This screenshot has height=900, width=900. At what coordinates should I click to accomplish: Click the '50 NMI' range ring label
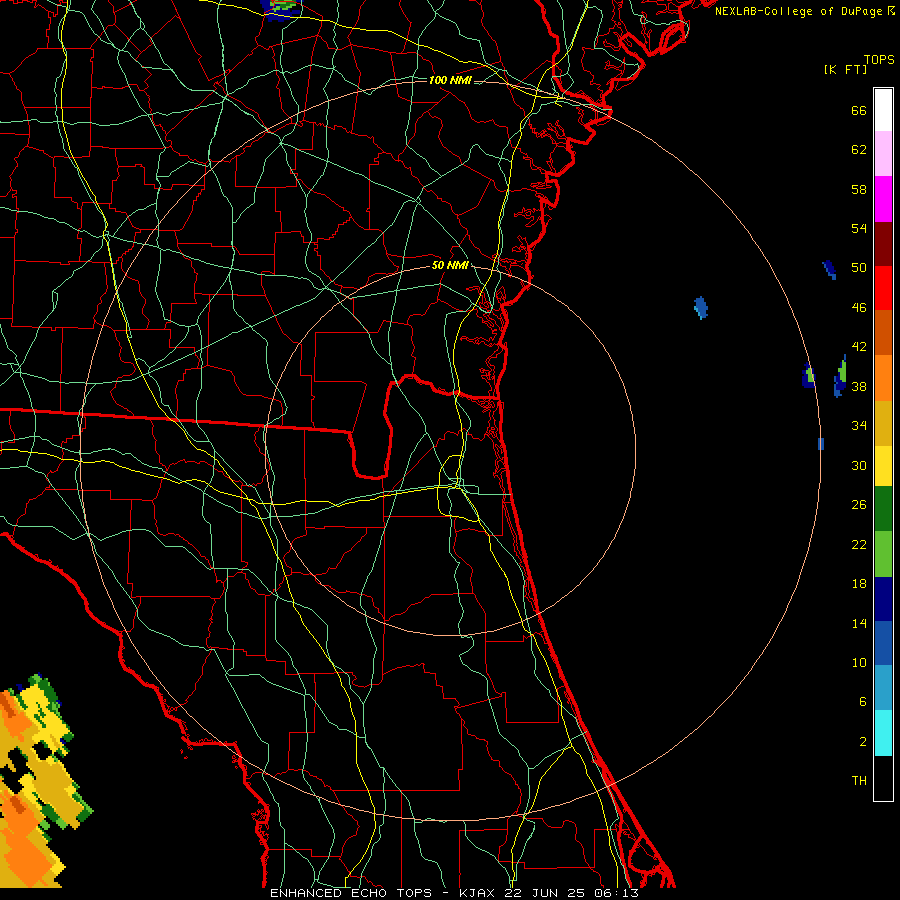[x=451, y=265]
